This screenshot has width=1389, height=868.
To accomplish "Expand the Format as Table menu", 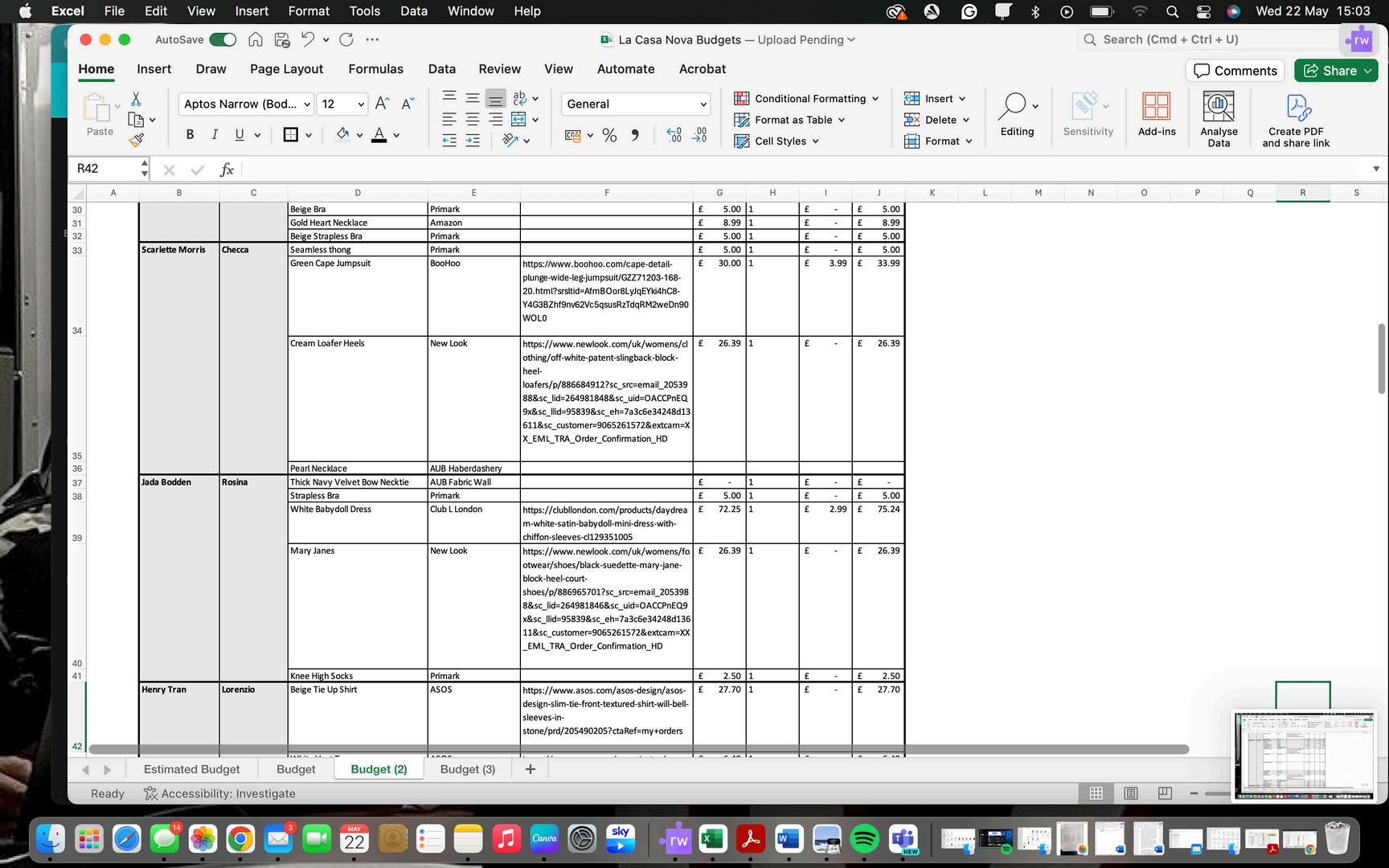I will pyautogui.click(x=789, y=120).
